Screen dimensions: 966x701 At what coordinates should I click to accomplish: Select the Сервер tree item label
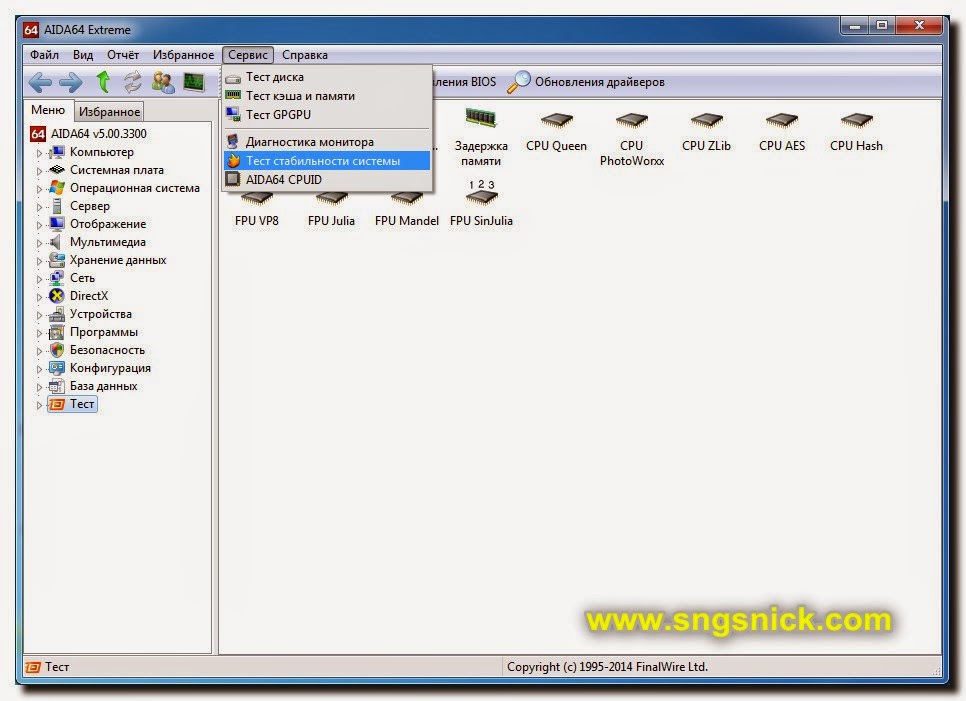click(x=90, y=206)
